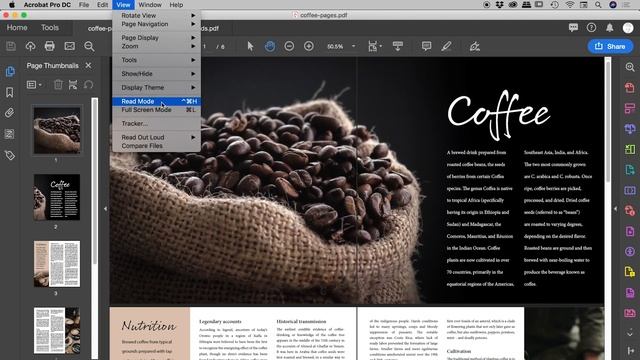Delete selected page with trash icon
Screen dimensions: 640x360
click(58, 84)
